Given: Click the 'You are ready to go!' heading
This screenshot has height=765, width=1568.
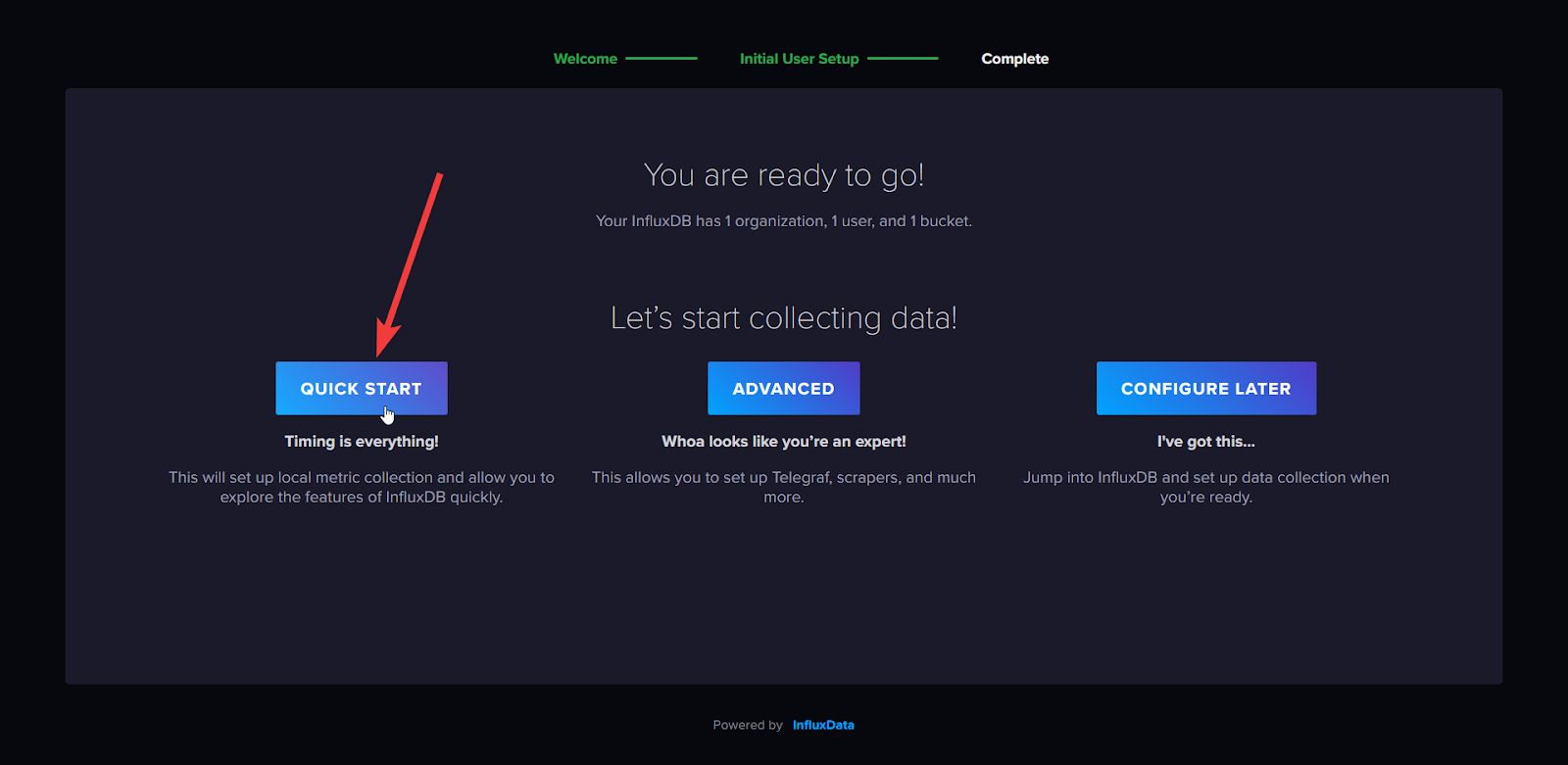Looking at the screenshot, I should [784, 175].
